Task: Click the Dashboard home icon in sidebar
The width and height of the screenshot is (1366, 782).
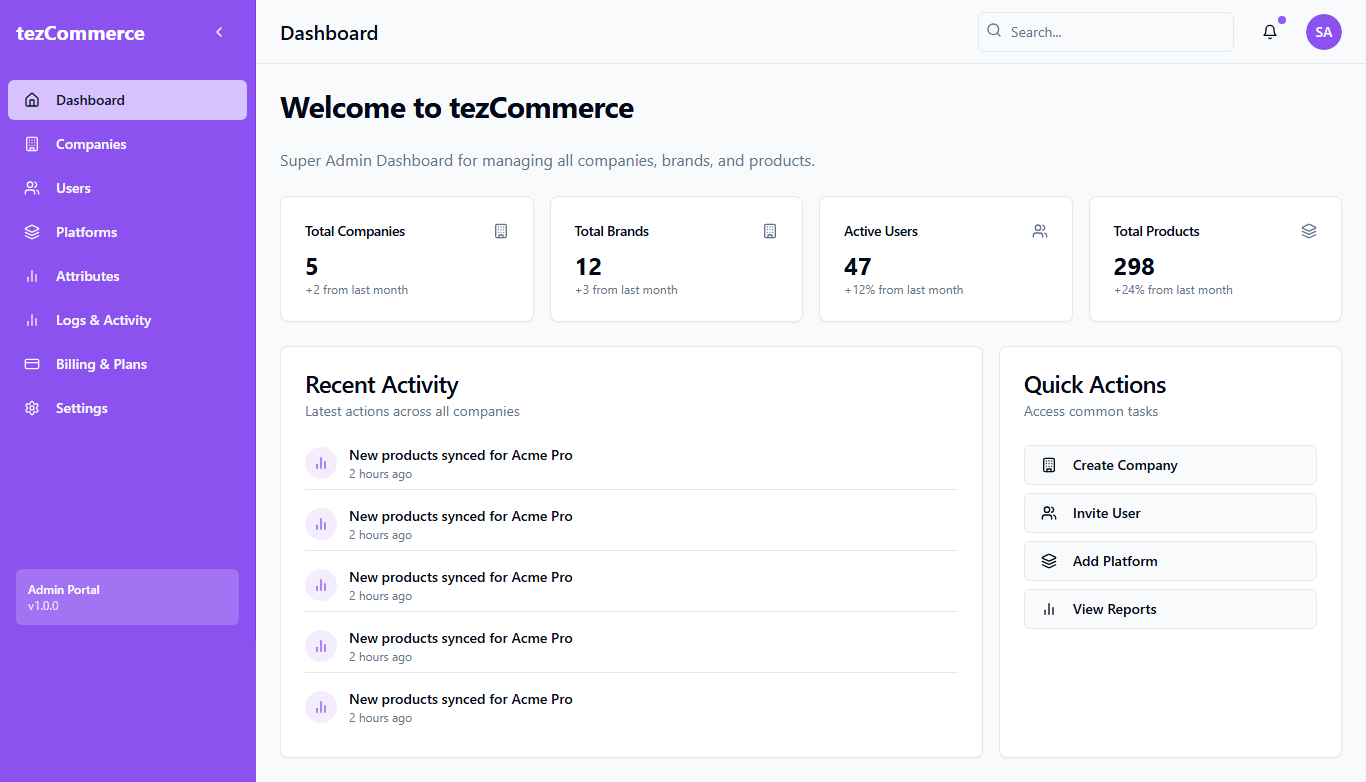Action: [x=32, y=100]
